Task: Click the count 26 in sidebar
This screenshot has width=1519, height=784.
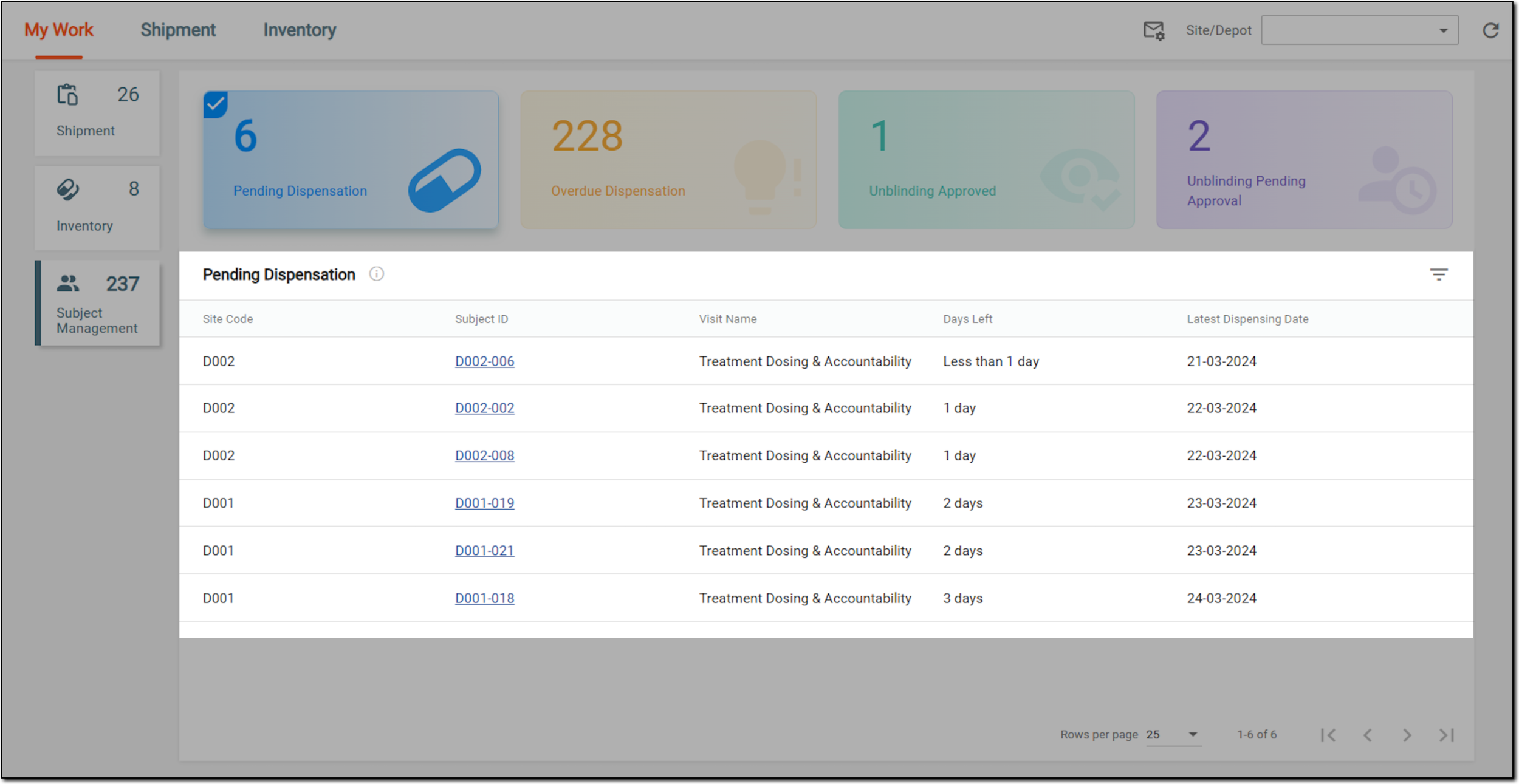Action: coord(128,95)
